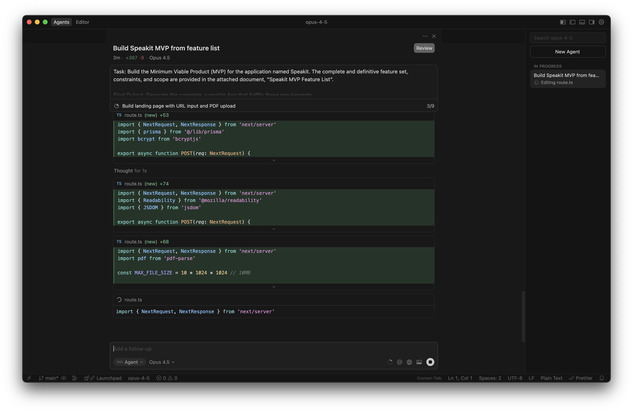The image size is (633, 412).
Task: Close the agent conversation panel
Action: click(x=434, y=36)
